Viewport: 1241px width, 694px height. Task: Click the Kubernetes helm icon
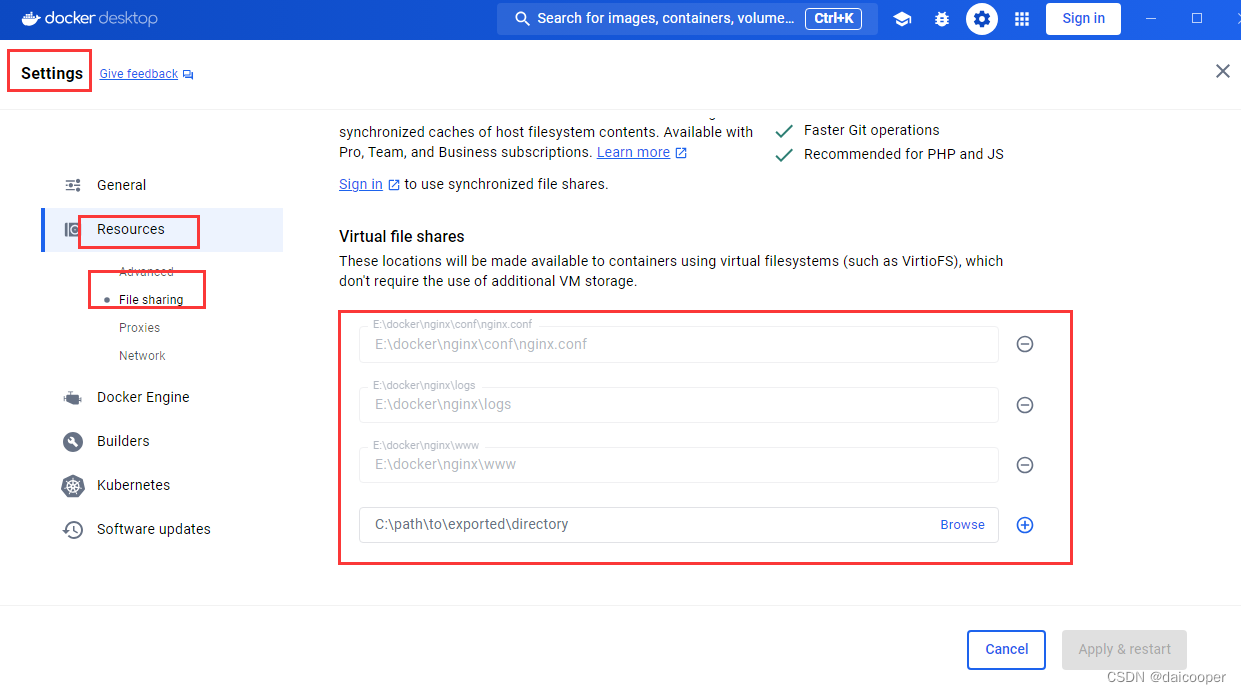(x=73, y=486)
